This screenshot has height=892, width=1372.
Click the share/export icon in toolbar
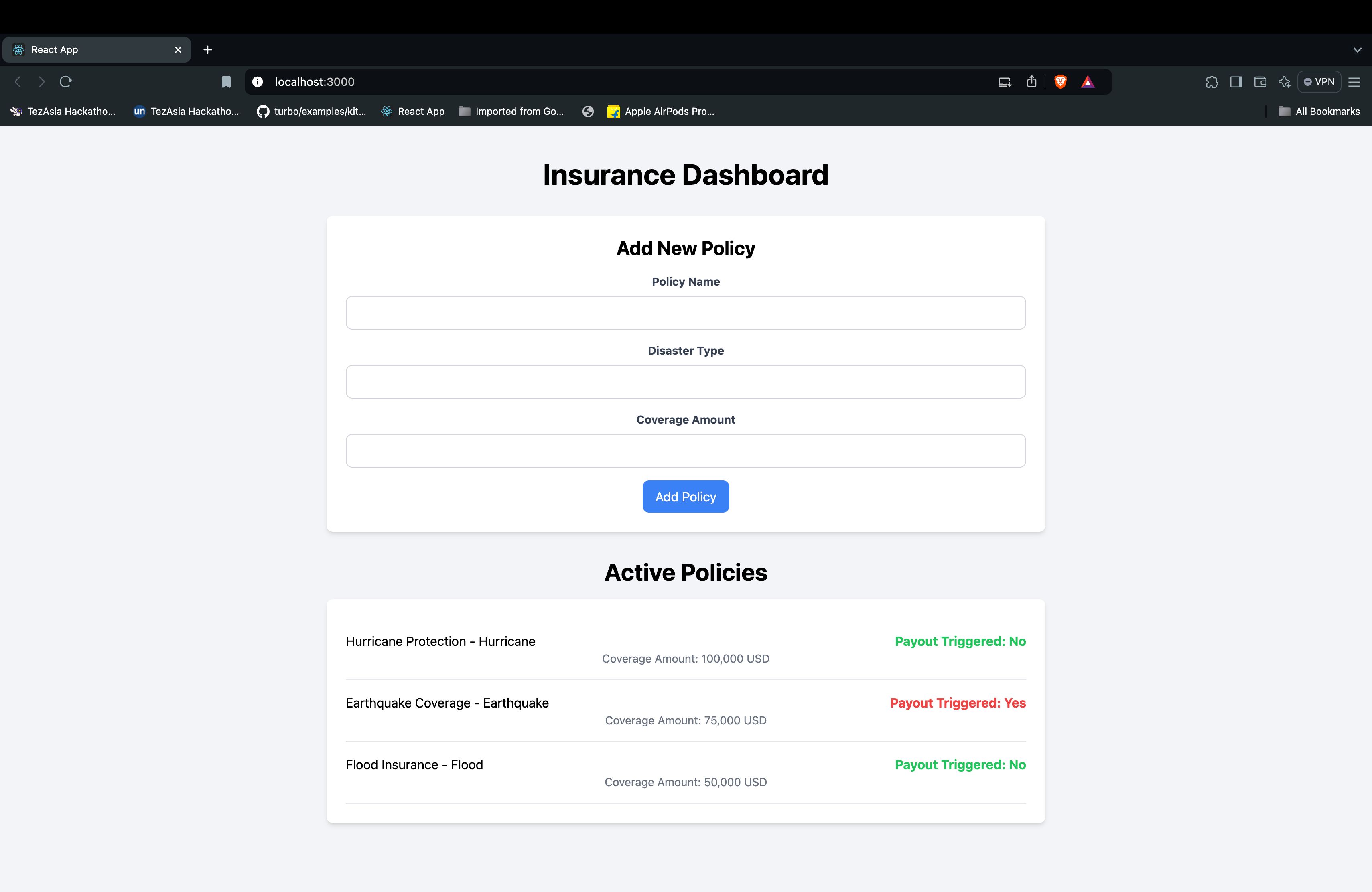pyautogui.click(x=1031, y=81)
